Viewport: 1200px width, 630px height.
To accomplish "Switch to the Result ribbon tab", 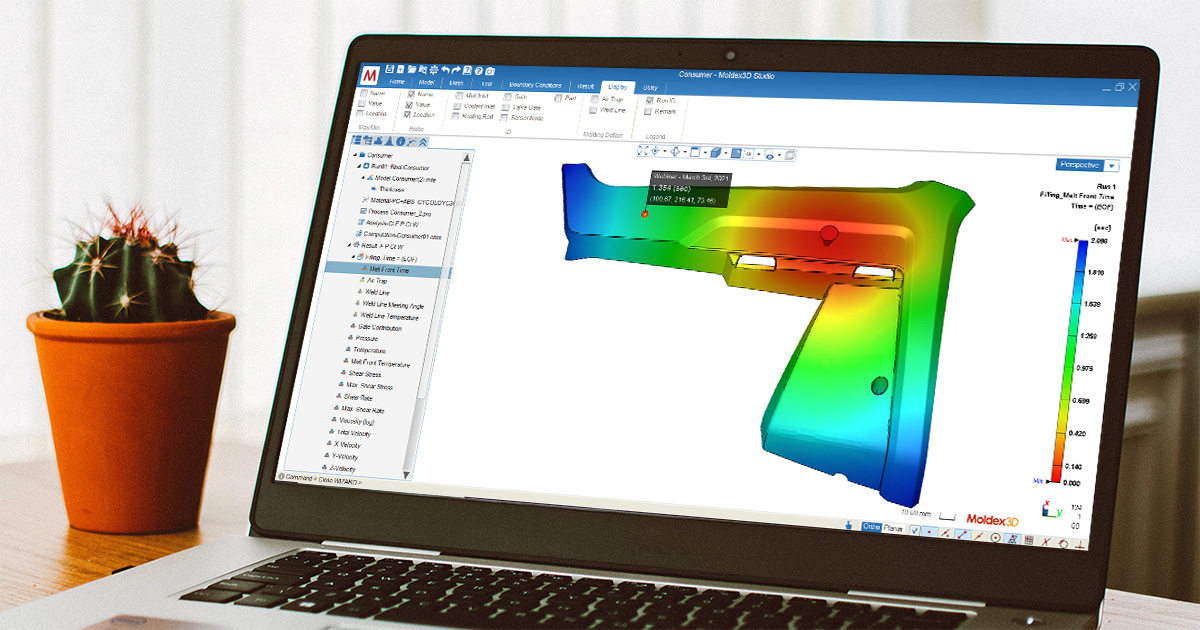I will click(x=586, y=86).
